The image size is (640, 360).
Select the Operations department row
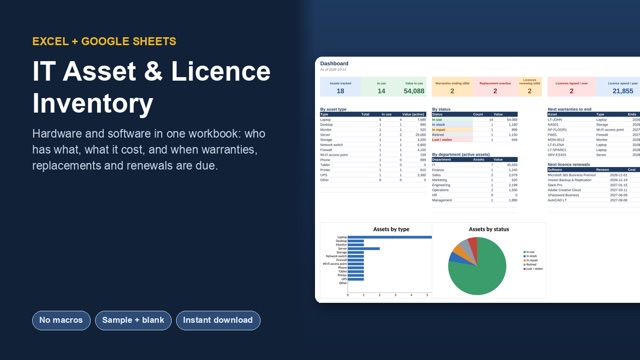[x=475, y=190]
